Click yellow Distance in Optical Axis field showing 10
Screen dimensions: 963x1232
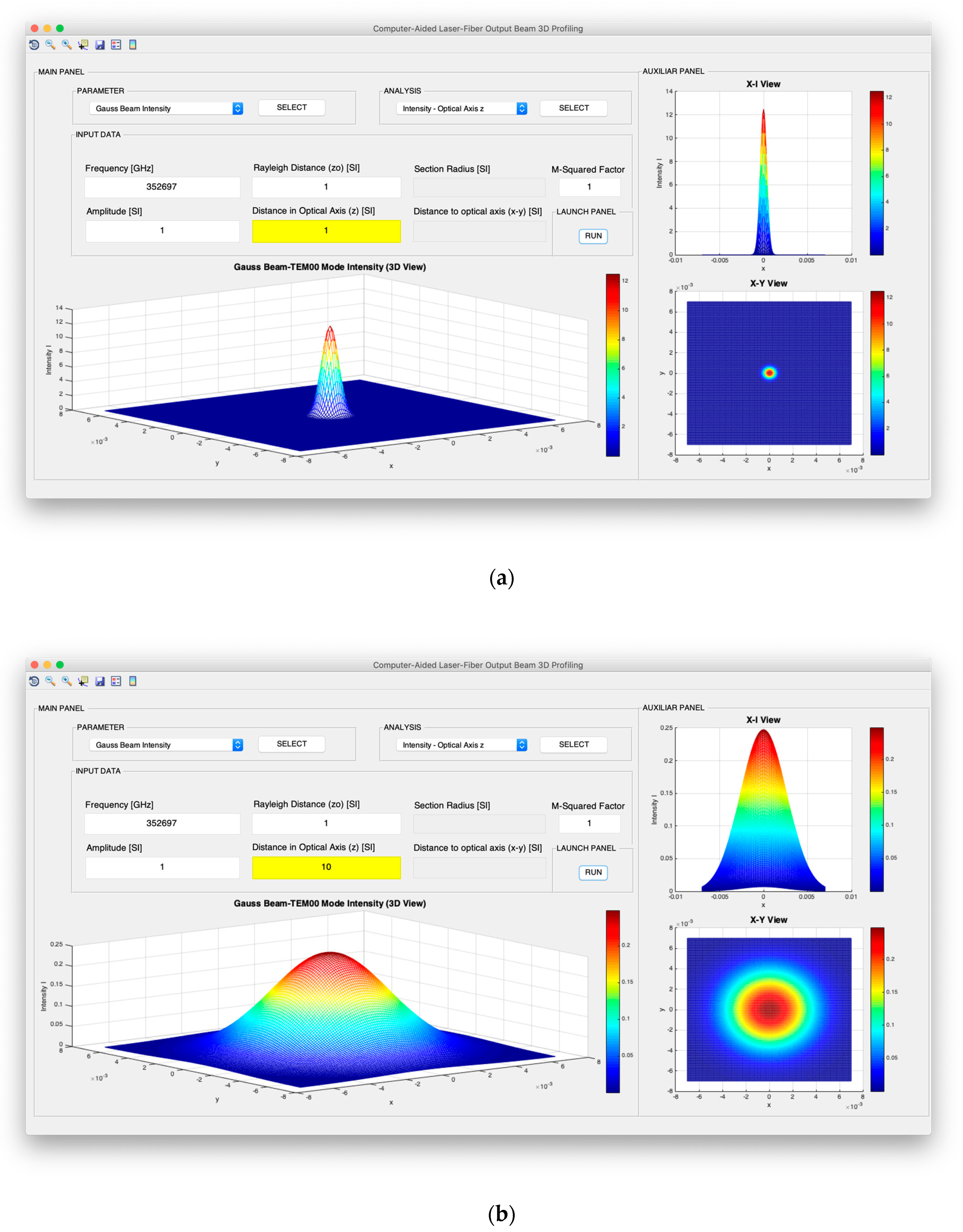(326, 867)
